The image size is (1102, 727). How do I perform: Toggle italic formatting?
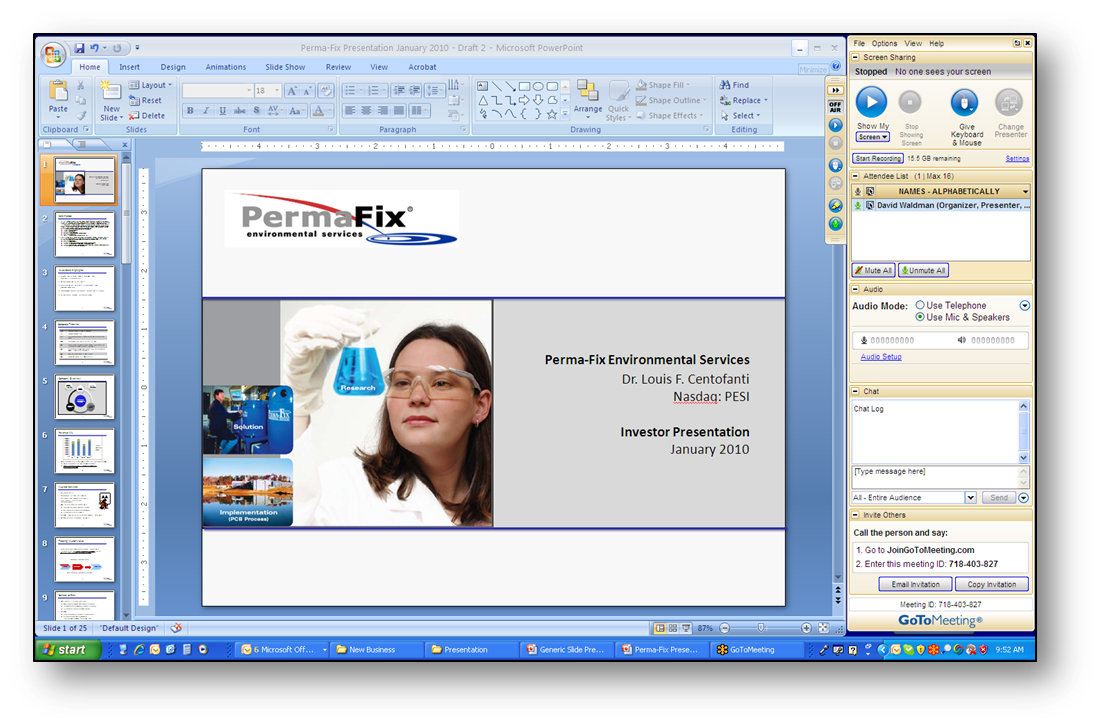point(206,110)
